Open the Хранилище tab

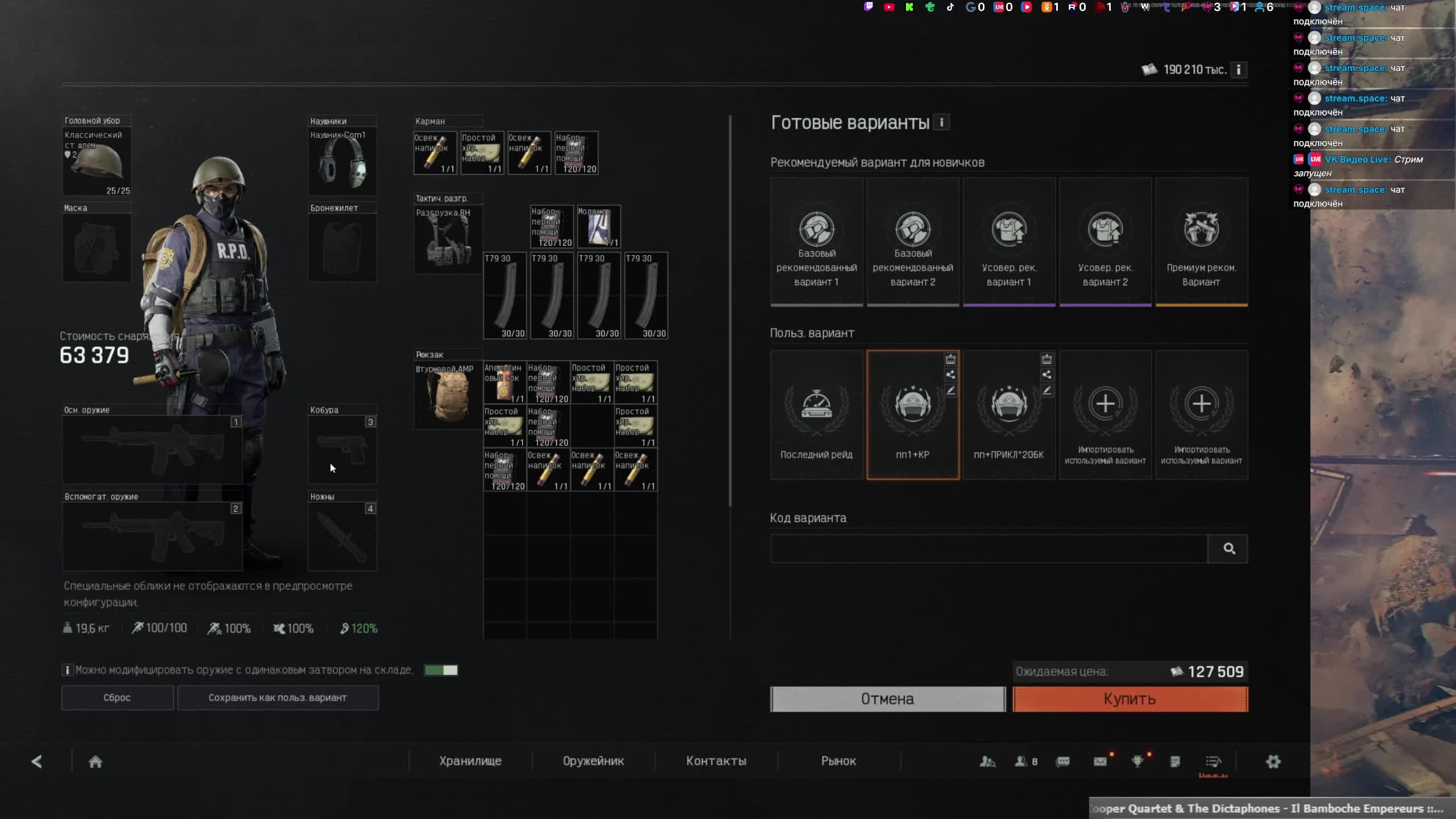point(470,761)
